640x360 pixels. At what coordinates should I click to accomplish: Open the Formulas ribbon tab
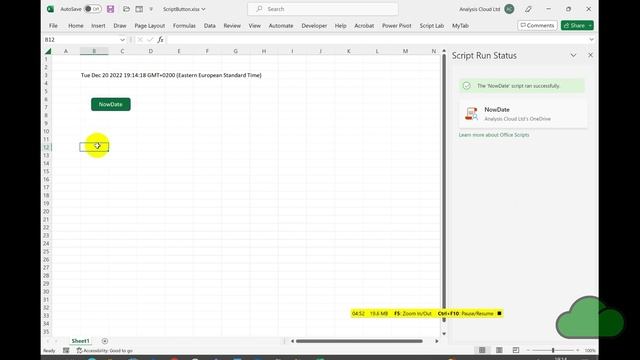click(184, 26)
